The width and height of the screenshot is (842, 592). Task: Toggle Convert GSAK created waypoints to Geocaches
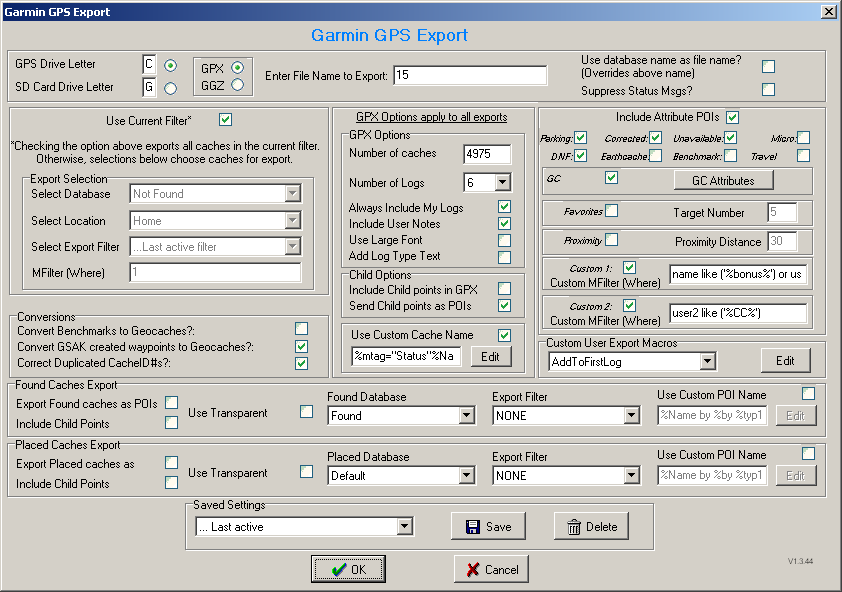pos(301,346)
